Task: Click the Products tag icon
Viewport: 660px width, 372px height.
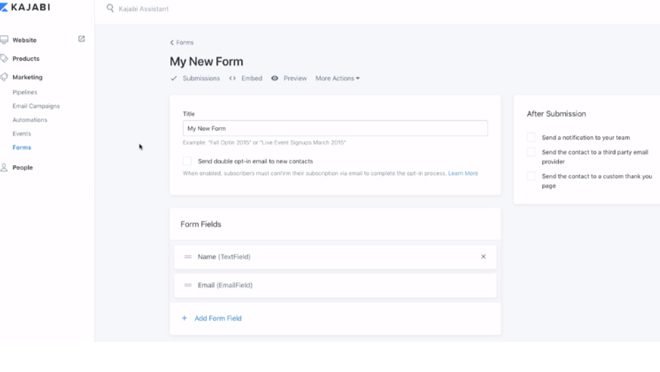Action: tap(4, 58)
